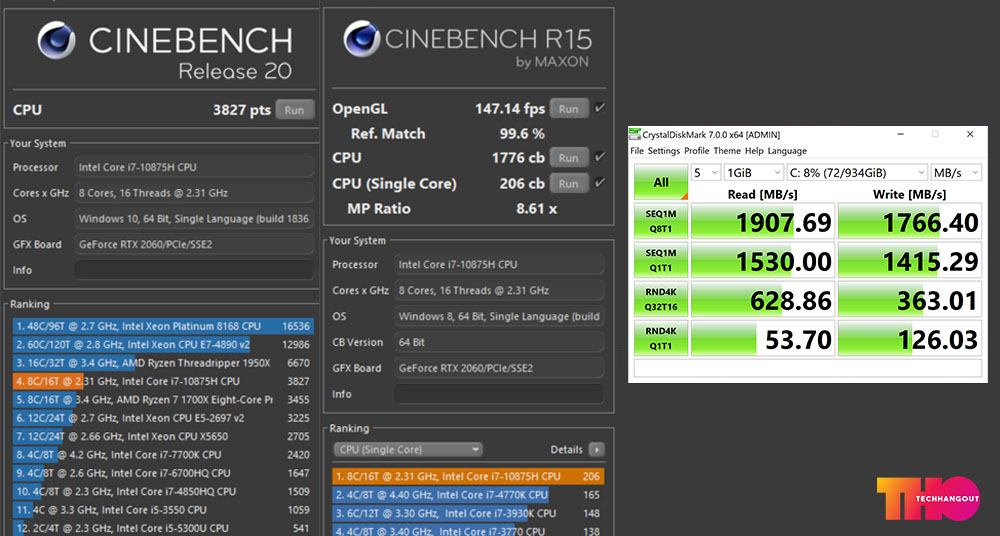Click the Info field in Cinebench R20
Image resolution: width=1000 pixels, height=536 pixels.
(x=194, y=270)
